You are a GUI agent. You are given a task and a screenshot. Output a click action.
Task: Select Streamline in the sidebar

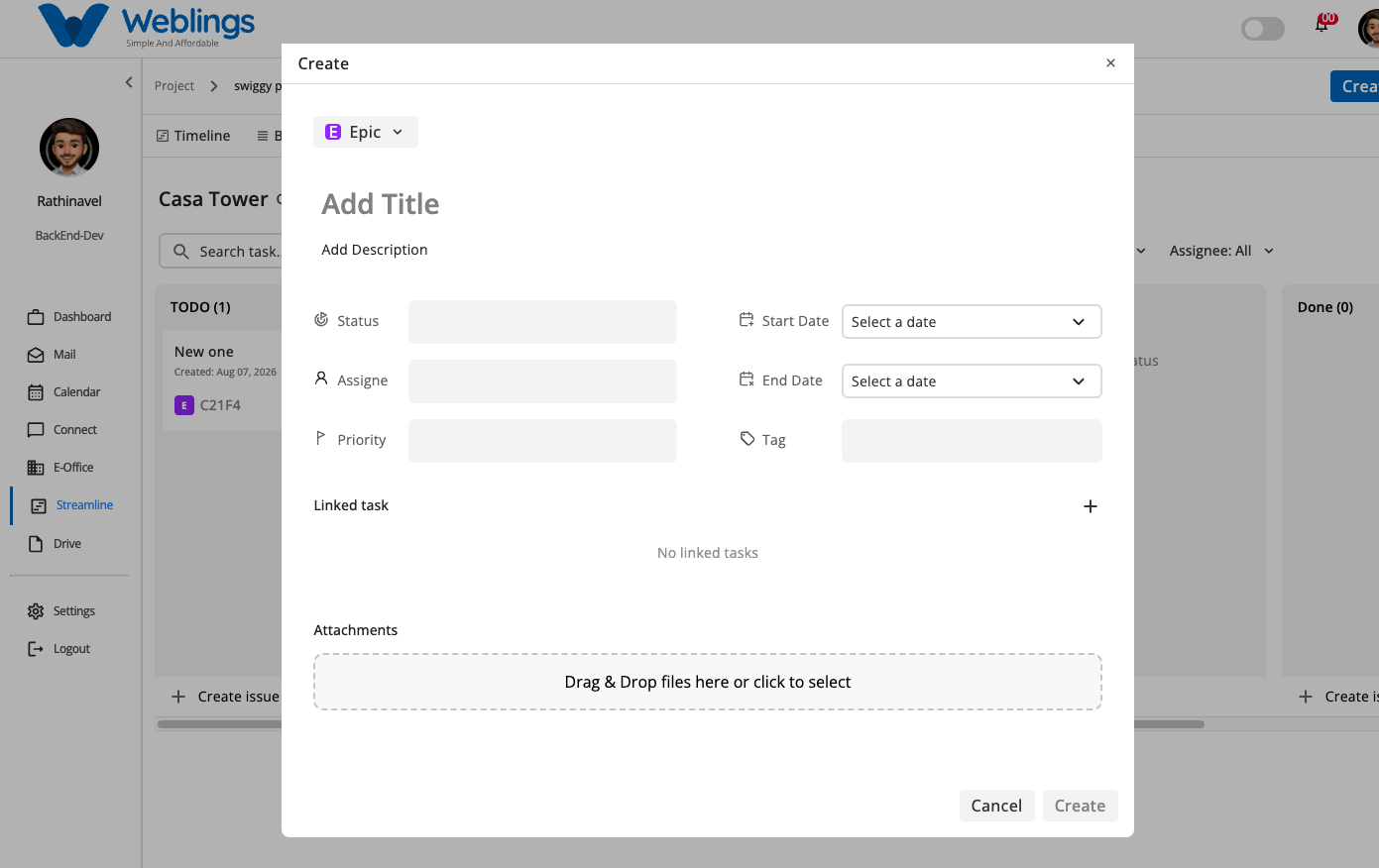click(72, 505)
